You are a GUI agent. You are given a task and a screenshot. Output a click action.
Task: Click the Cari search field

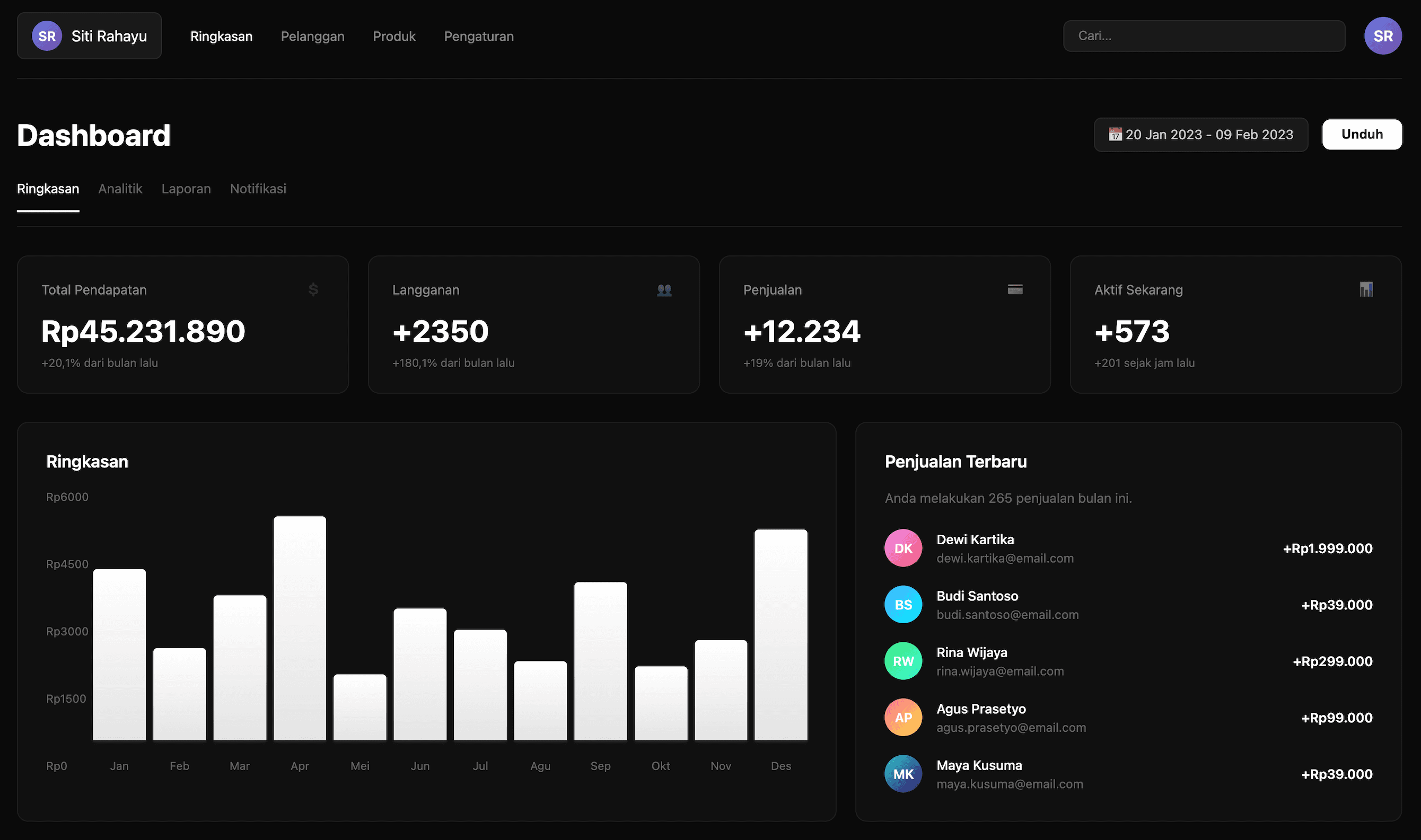point(1204,35)
